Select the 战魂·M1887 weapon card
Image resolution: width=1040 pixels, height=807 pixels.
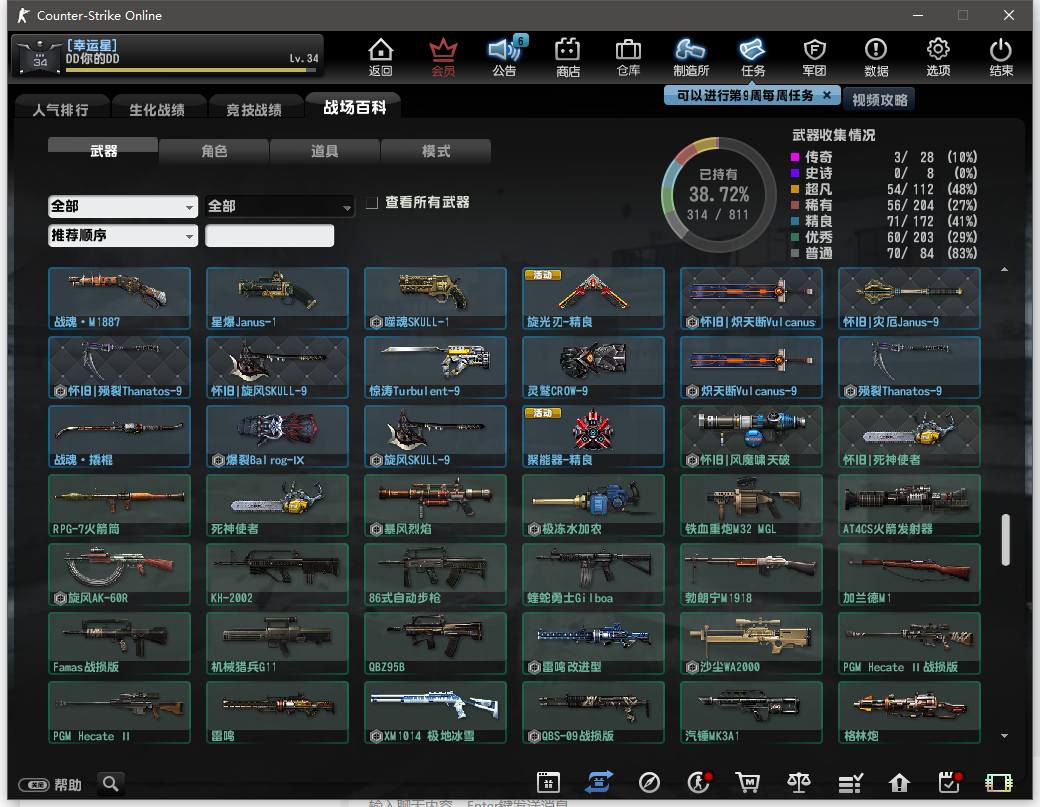coord(119,298)
